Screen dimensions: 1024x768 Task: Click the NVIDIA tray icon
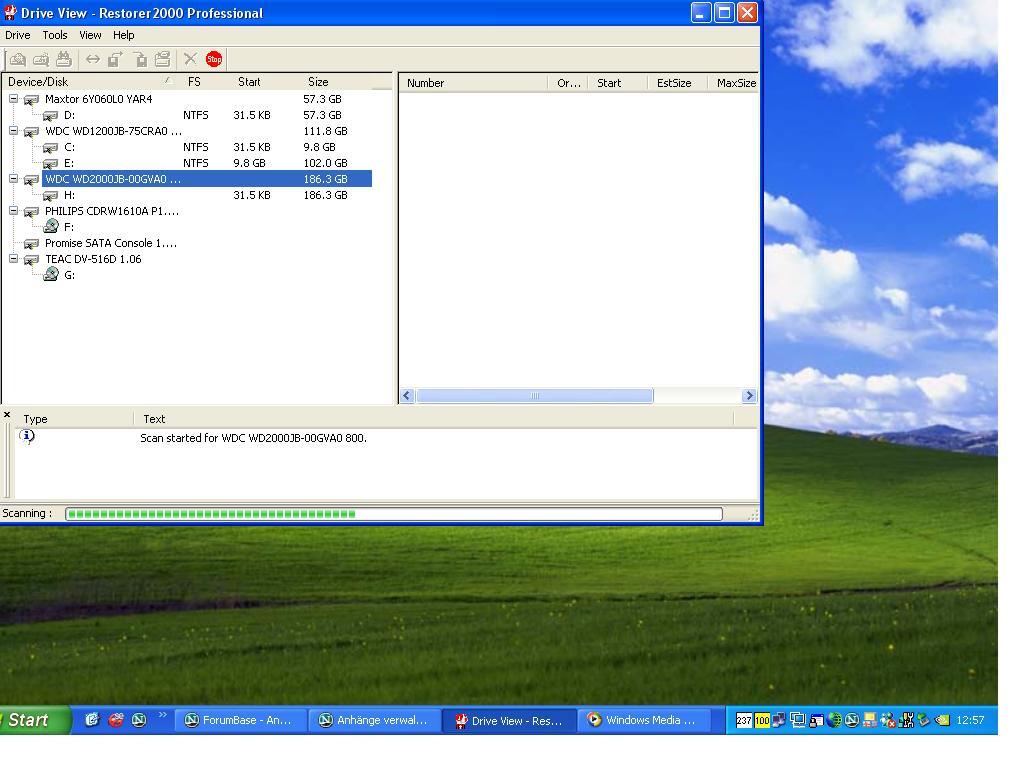point(942,720)
